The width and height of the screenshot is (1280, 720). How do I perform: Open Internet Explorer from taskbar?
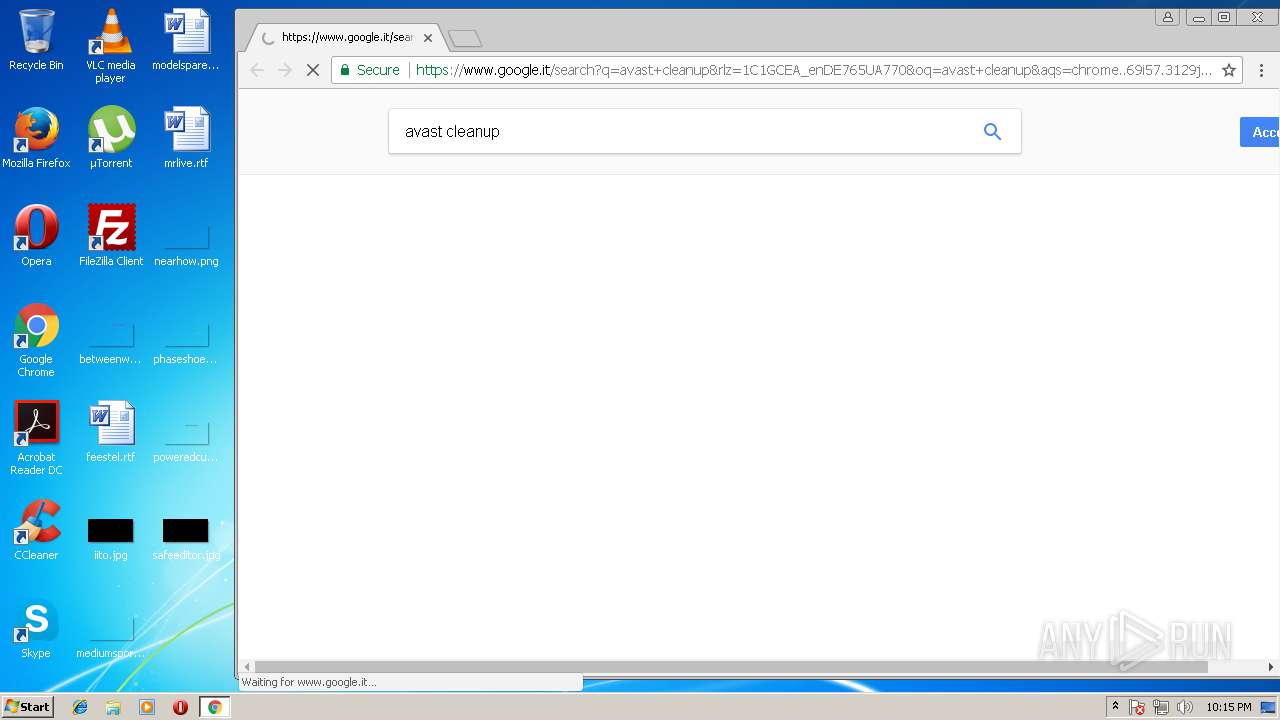click(80, 707)
